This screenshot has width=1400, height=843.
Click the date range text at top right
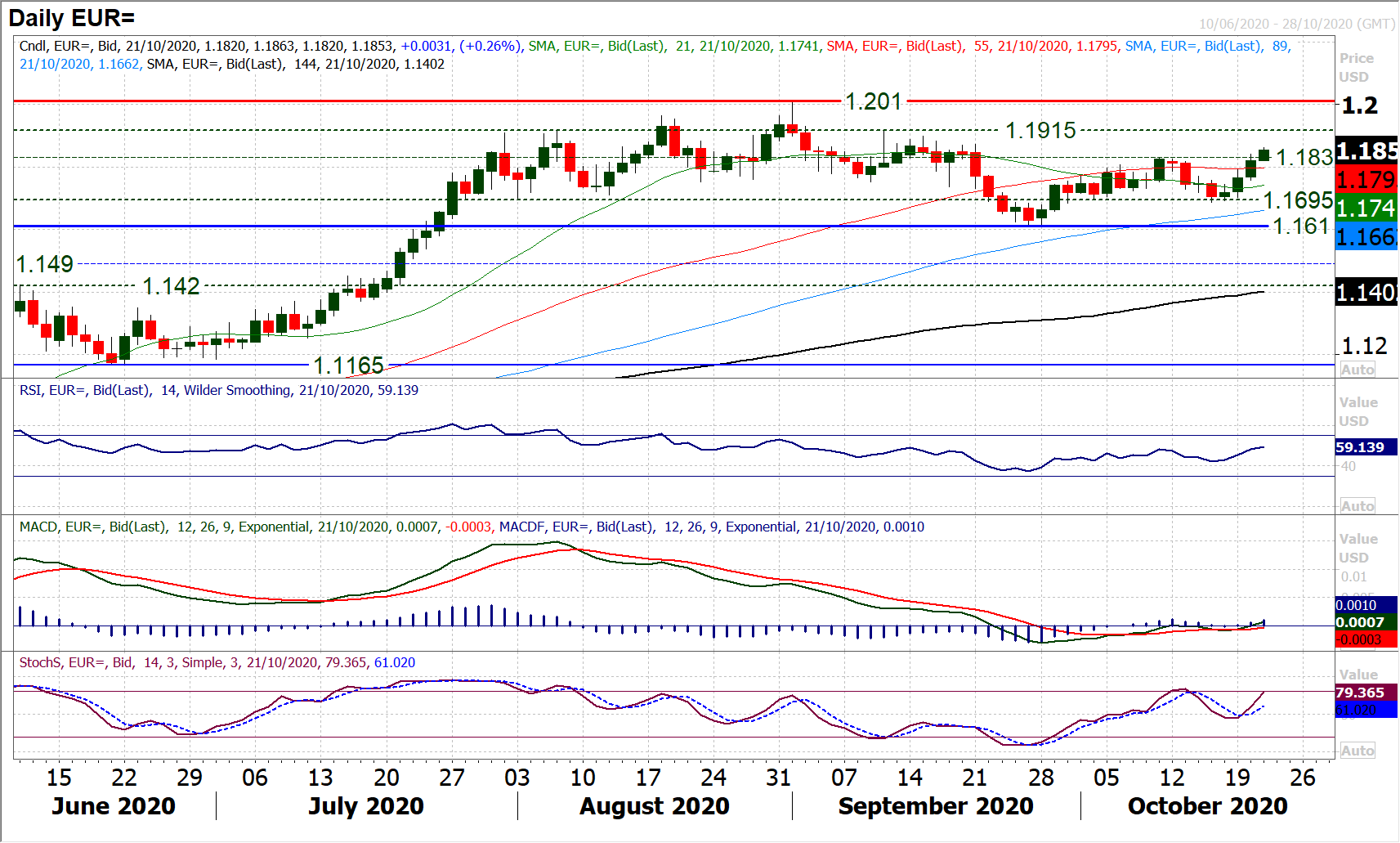[1296, 24]
